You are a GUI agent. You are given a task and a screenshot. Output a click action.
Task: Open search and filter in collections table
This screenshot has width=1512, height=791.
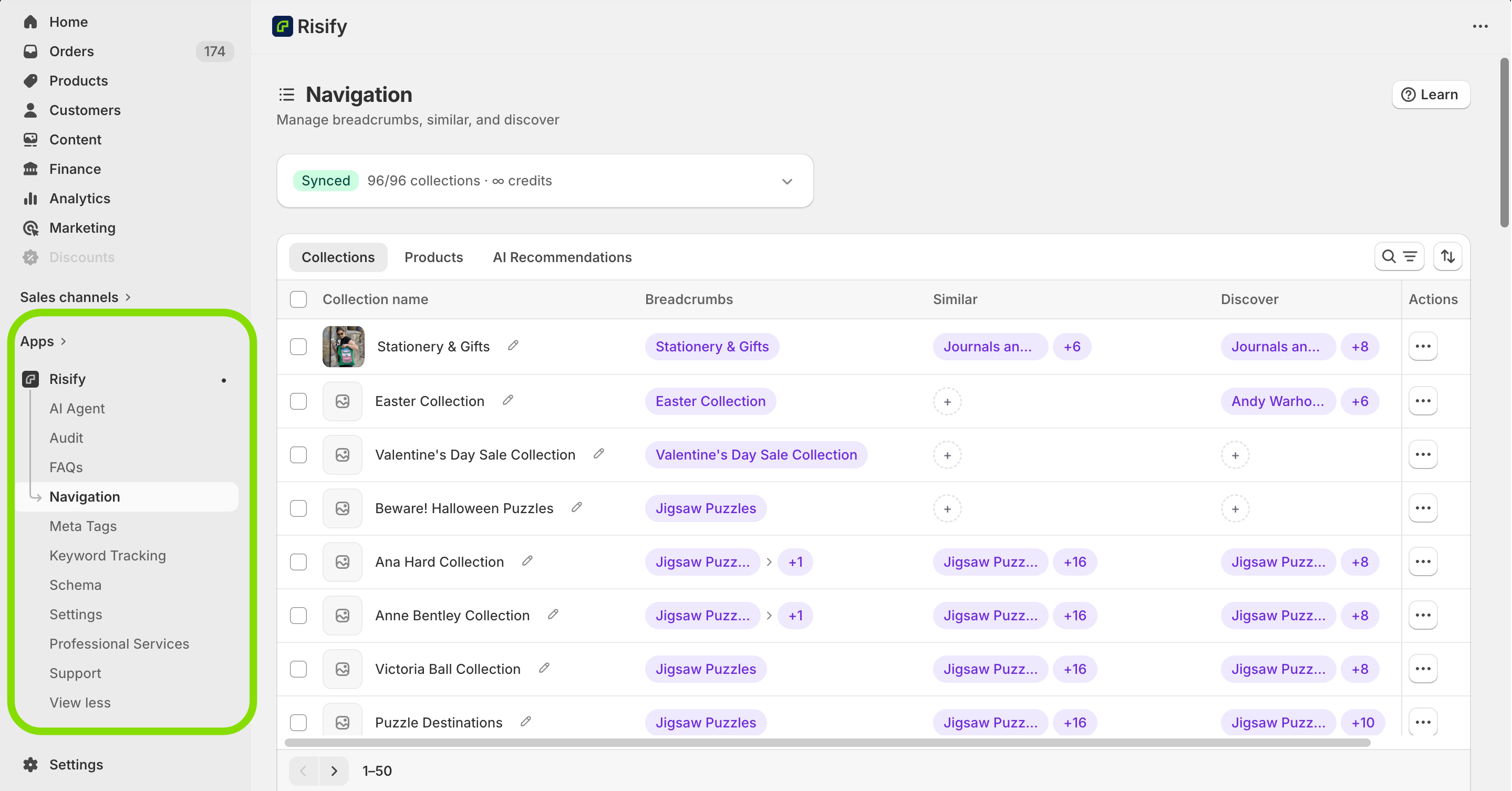click(1399, 256)
